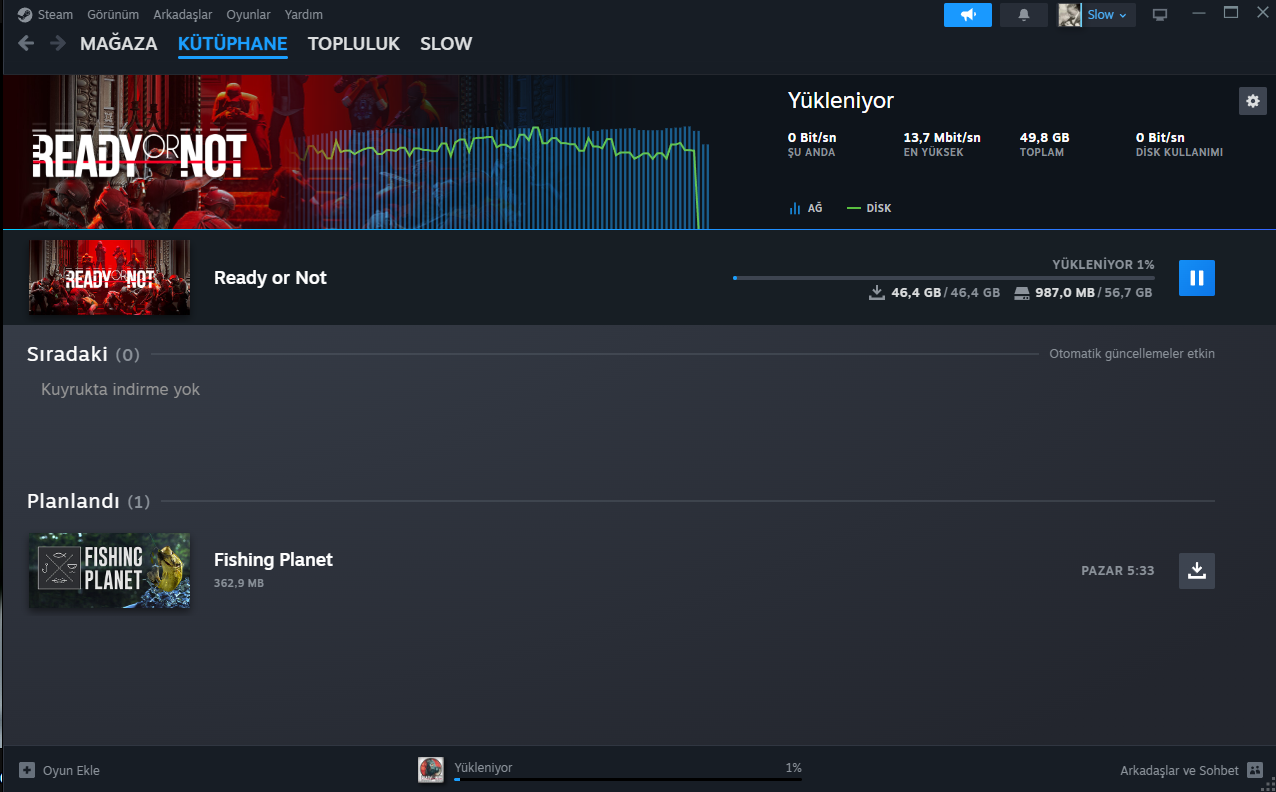This screenshot has height=792, width=1276.
Task: Open the Yardım menu
Action: coord(304,15)
